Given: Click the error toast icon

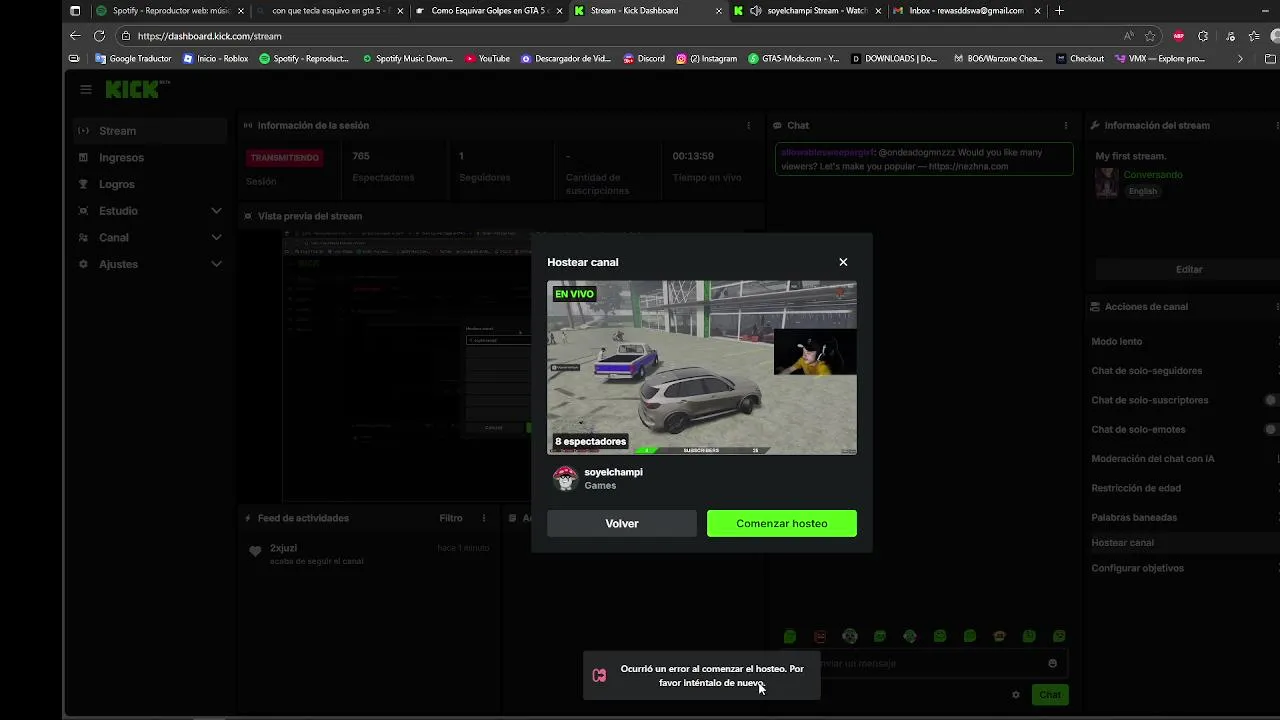Looking at the screenshot, I should pos(599,676).
